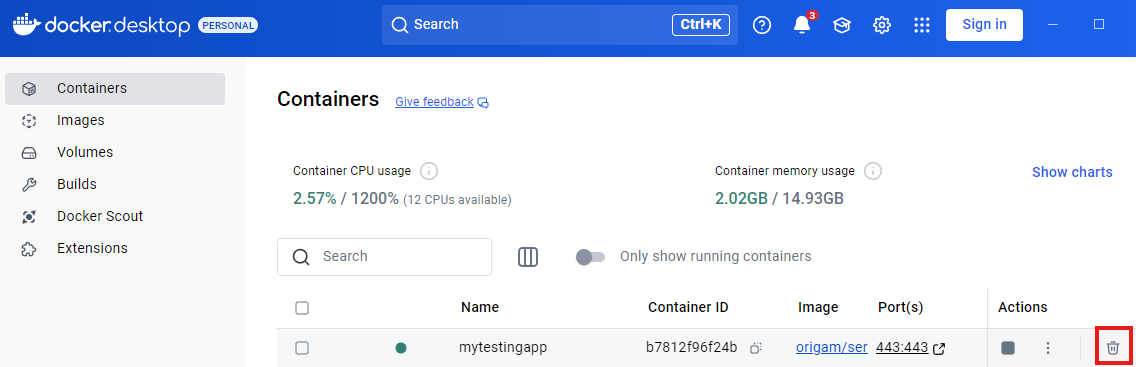Image resolution: width=1136 pixels, height=367 pixels.
Task: Focus the containers Search field
Action: pos(385,257)
